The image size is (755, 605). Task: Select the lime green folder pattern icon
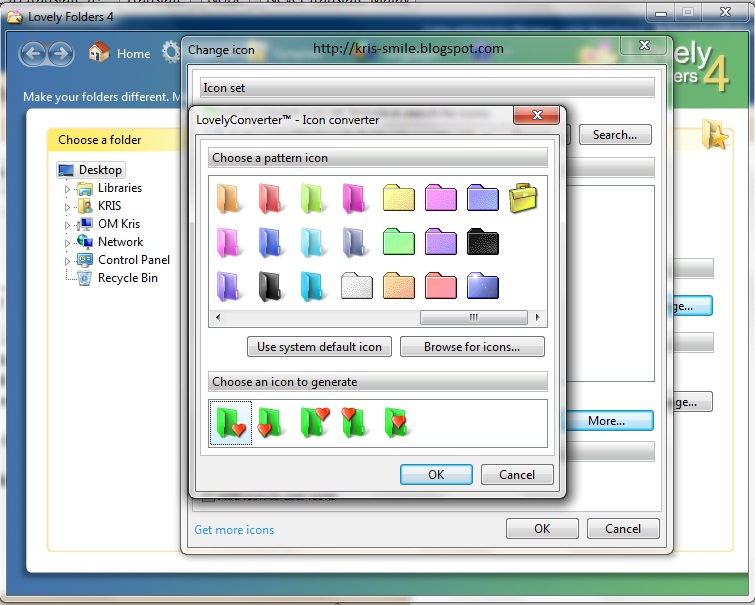point(312,198)
